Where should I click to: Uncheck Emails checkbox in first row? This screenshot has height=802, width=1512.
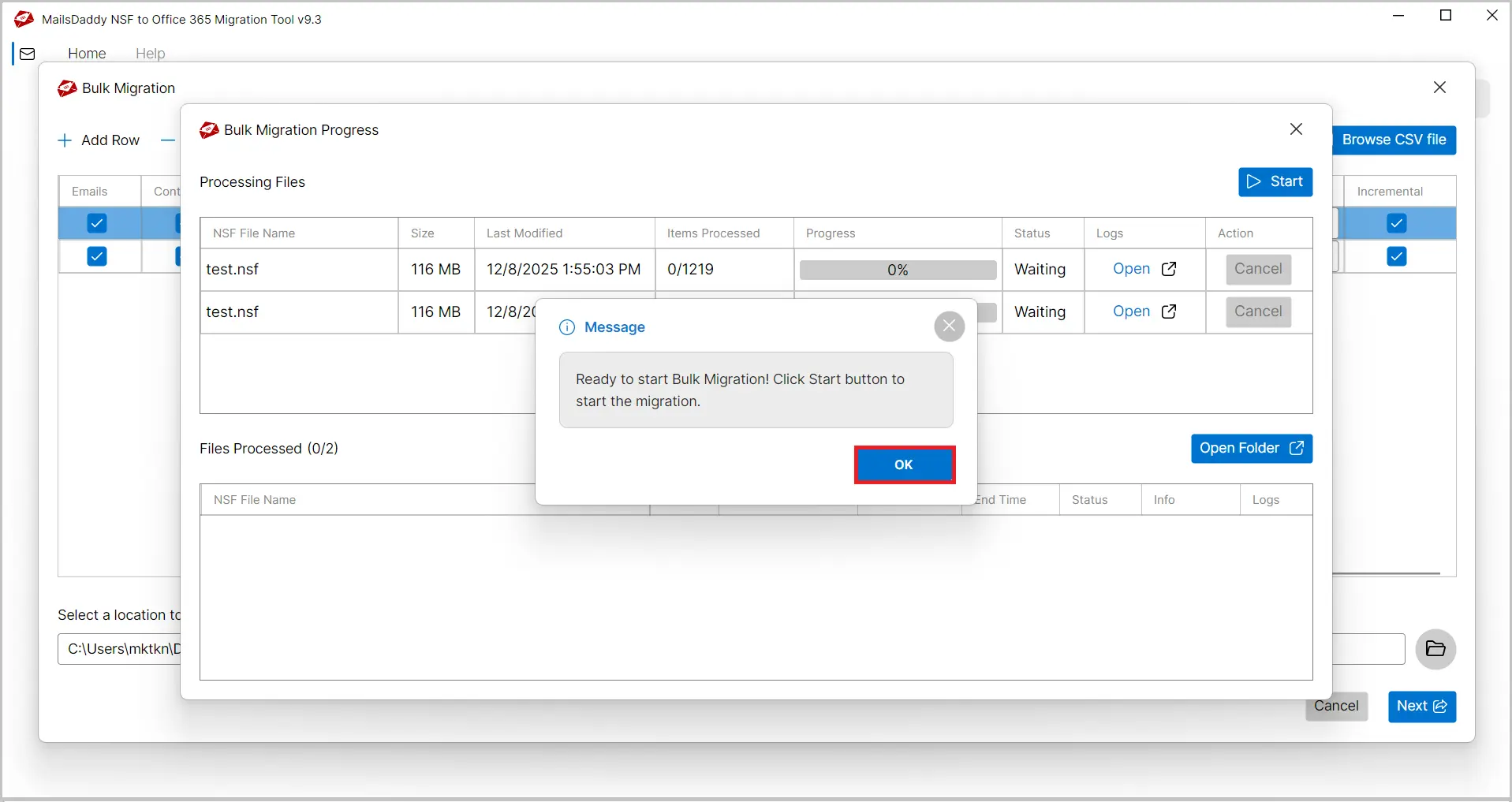point(97,223)
